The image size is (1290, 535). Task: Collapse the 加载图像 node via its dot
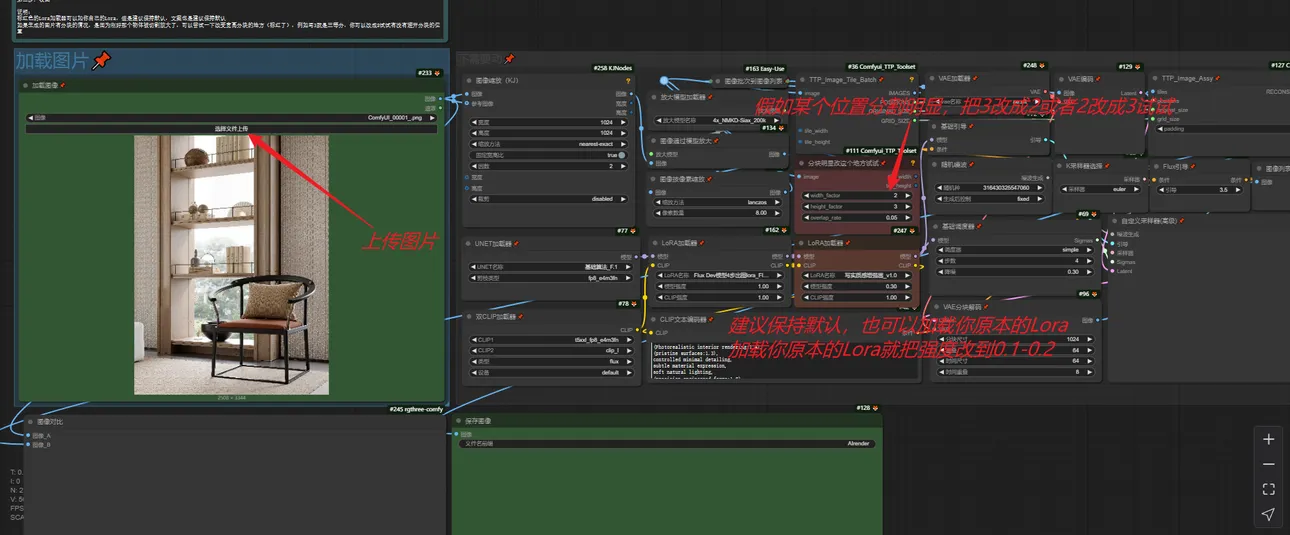pyautogui.click(x=25, y=86)
